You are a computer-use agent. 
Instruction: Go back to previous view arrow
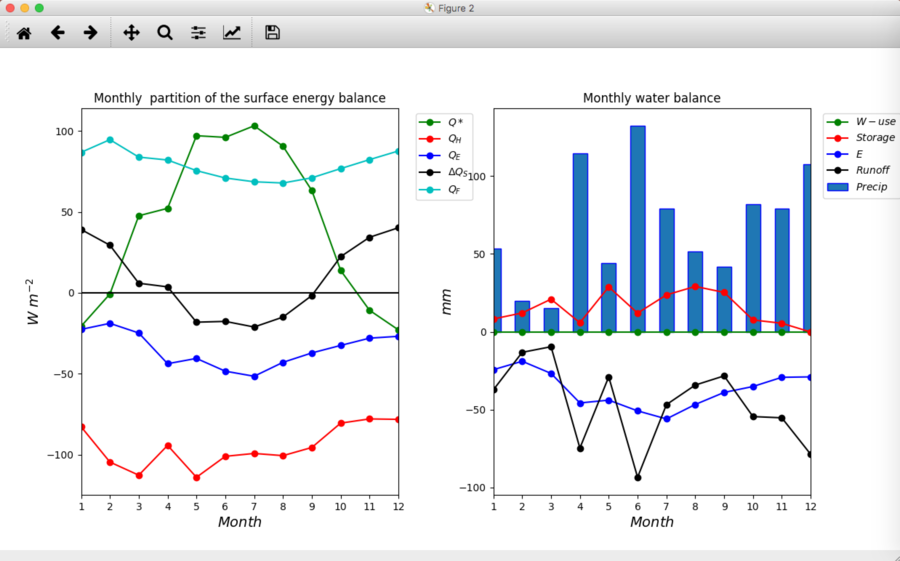[x=57, y=33]
